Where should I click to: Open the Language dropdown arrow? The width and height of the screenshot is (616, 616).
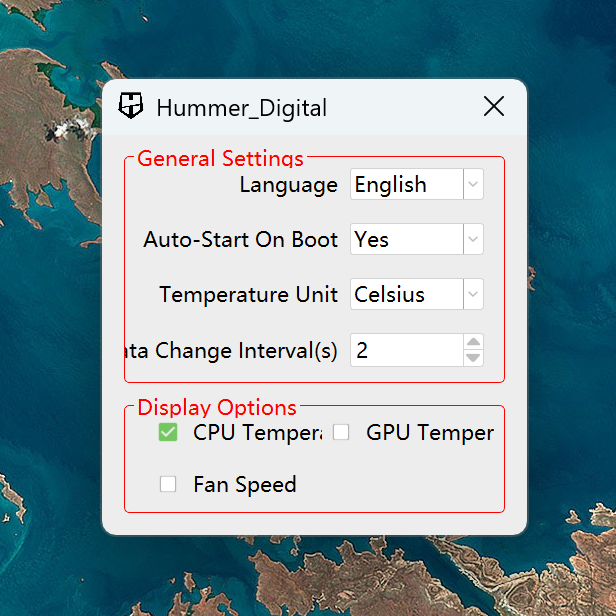pos(473,184)
